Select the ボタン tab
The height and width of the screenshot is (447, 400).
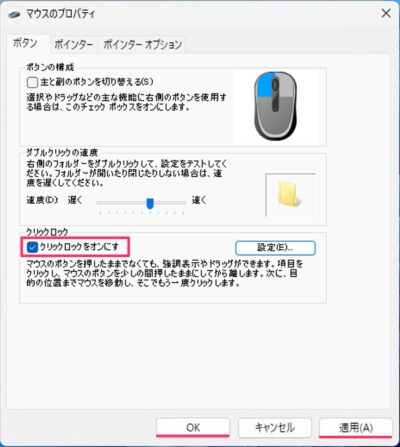(x=25, y=43)
